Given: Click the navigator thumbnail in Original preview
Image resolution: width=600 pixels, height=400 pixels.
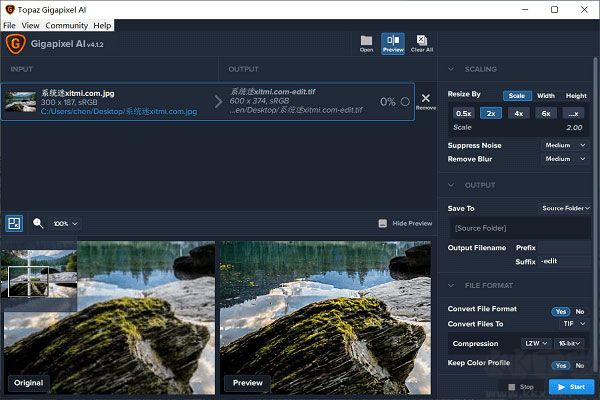Looking at the screenshot, I should pos(38,273).
